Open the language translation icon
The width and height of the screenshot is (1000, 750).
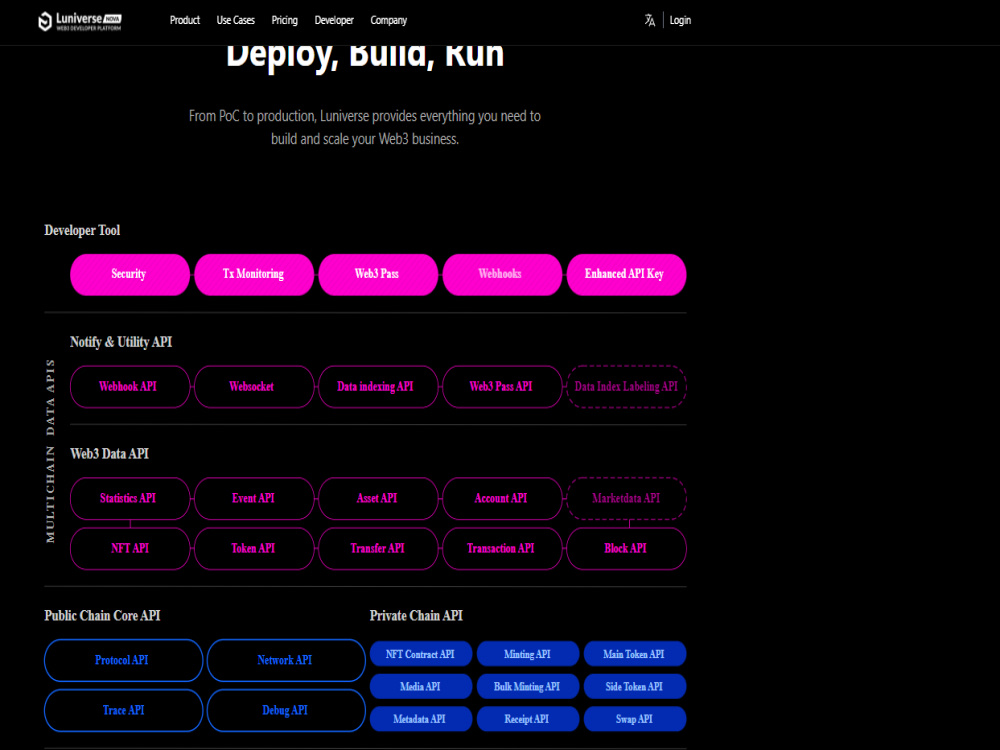tap(649, 20)
